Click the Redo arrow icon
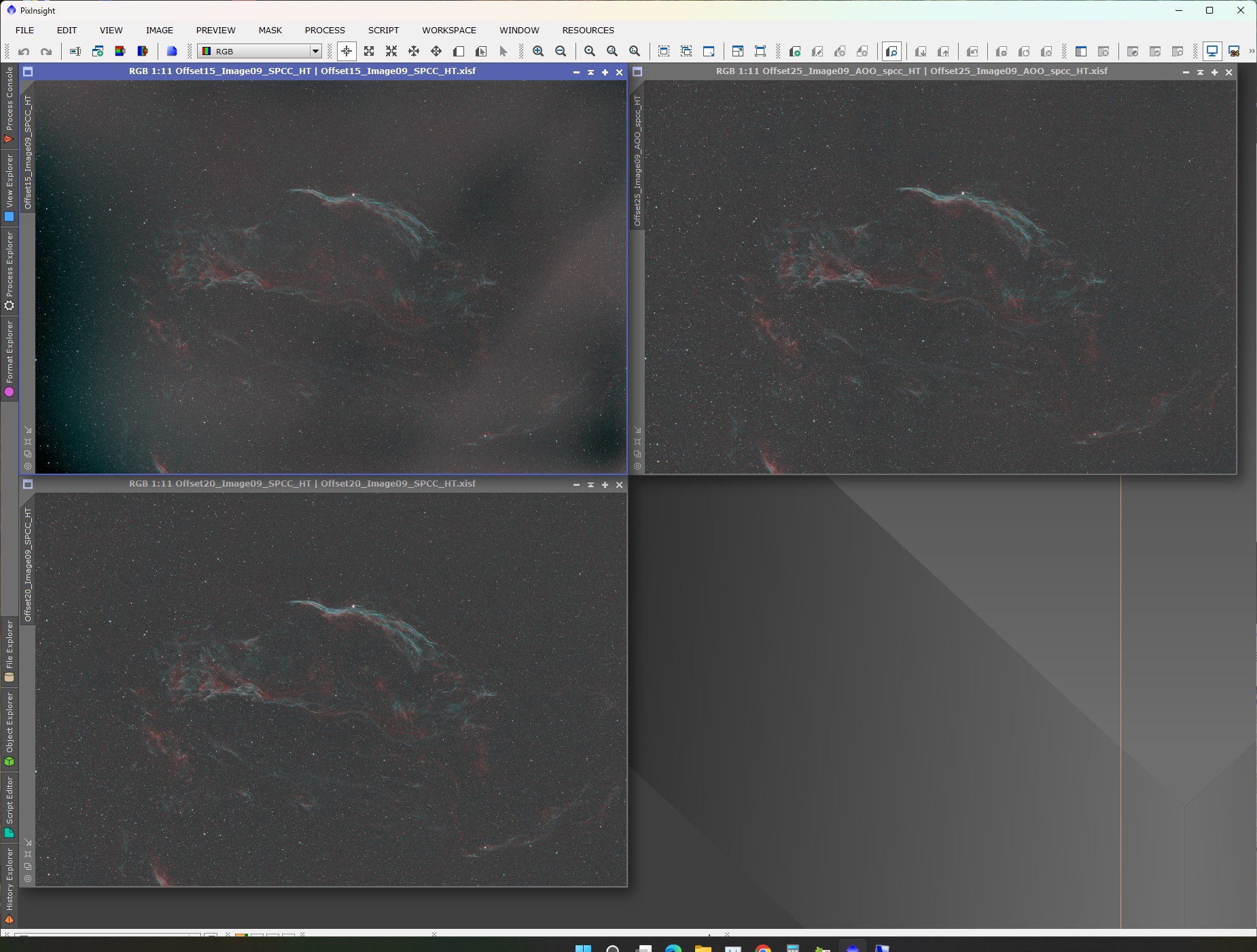The height and width of the screenshot is (952, 1257). tap(46, 52)
